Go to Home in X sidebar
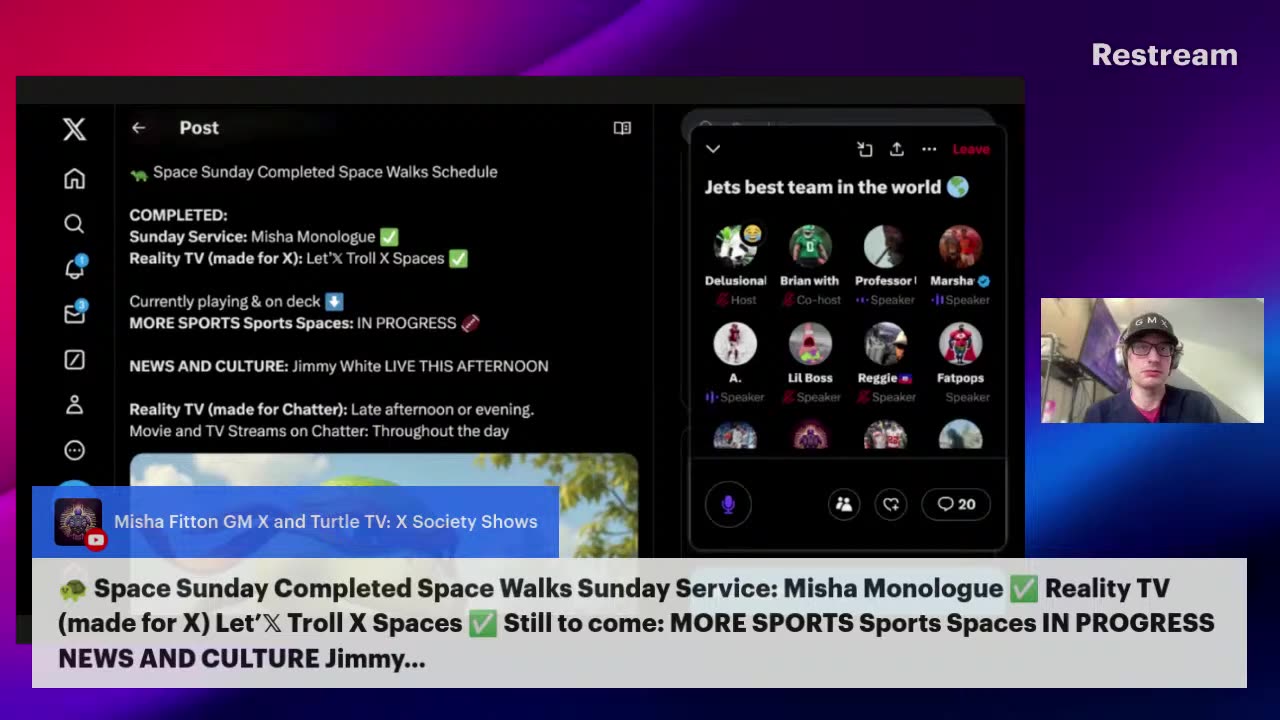The image size is (1280, 720). click(74, 178)
